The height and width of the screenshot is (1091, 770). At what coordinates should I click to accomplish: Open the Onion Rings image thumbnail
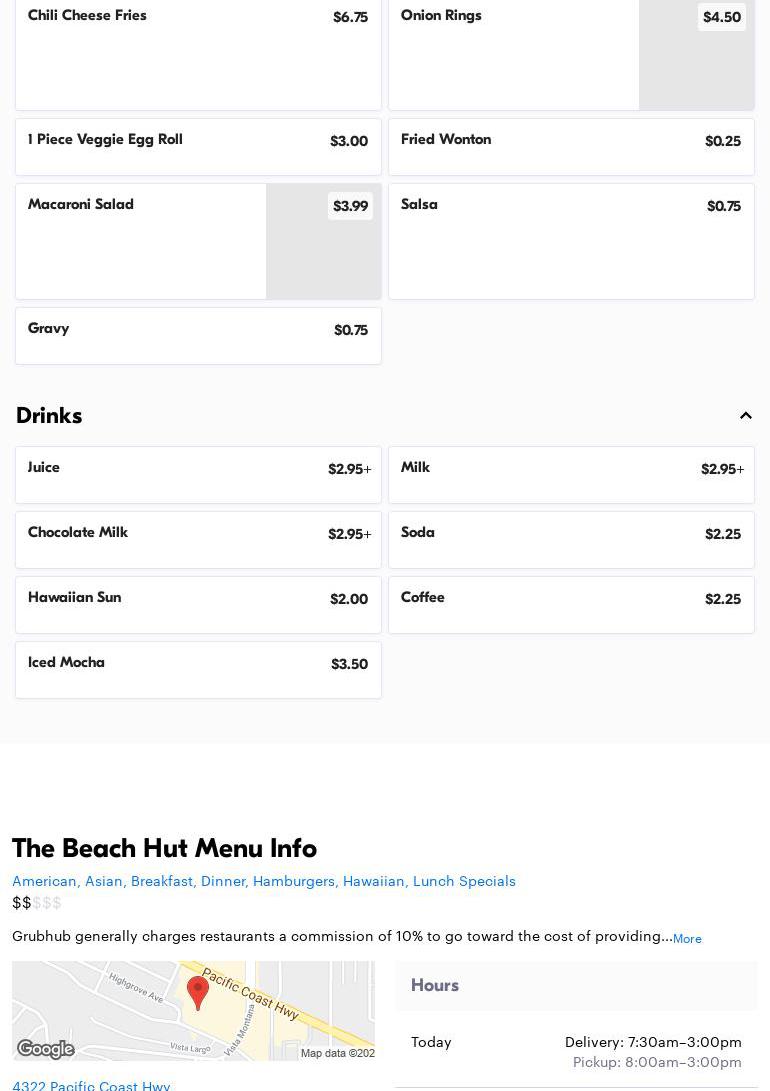pos(696,55)
